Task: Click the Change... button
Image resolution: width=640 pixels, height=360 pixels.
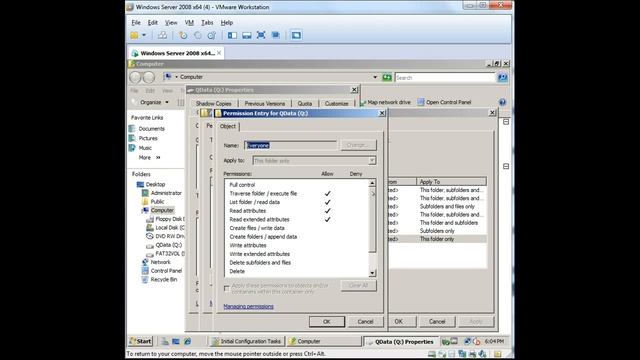Action: (x=358, y=145)
